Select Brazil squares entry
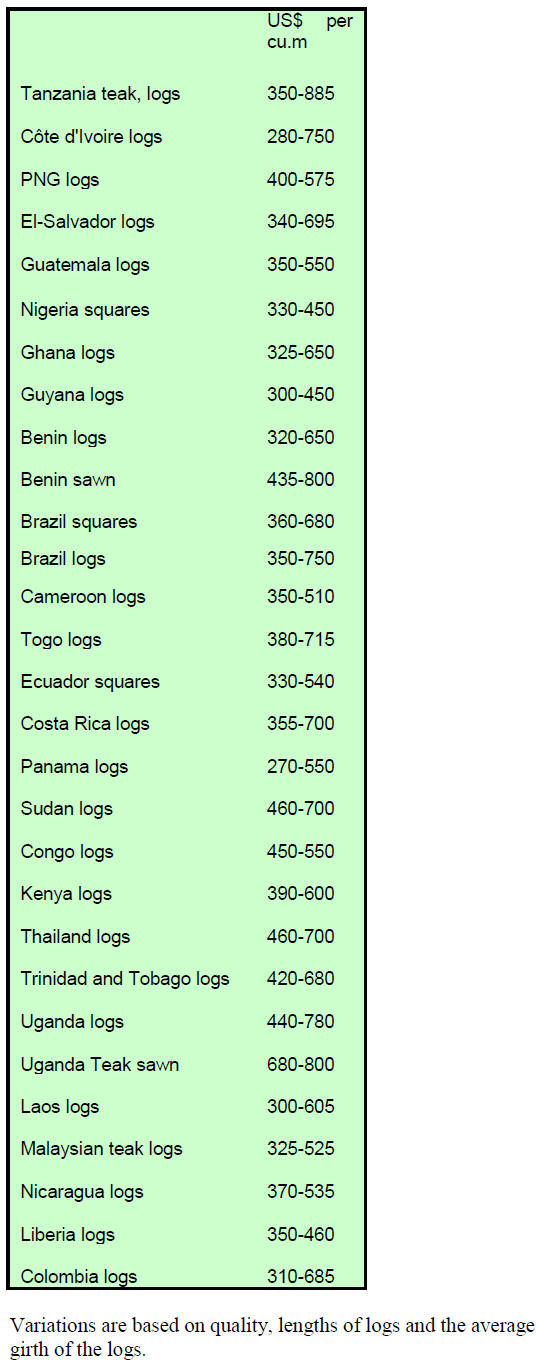Image resolution: width=541 pixels, height=1363 pixels. pyautogui.click(x=79, y=522)
